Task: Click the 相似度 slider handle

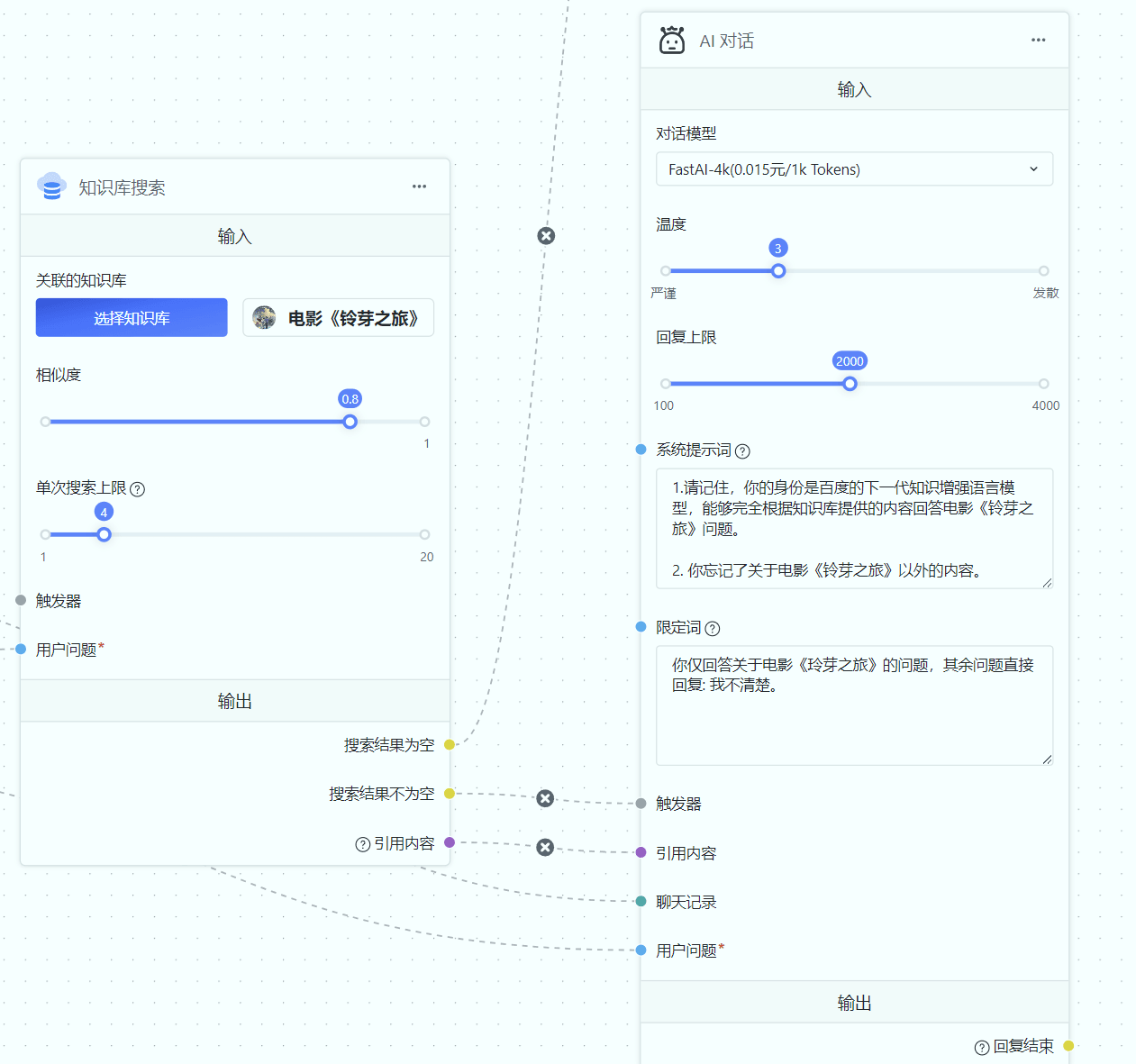Action: pyautogui.click(x=350, y=422)
